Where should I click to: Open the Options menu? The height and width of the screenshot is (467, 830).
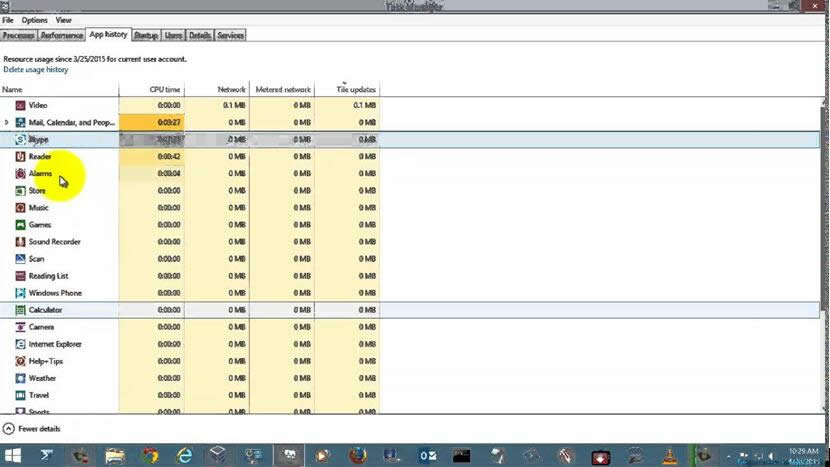(34, 20)
